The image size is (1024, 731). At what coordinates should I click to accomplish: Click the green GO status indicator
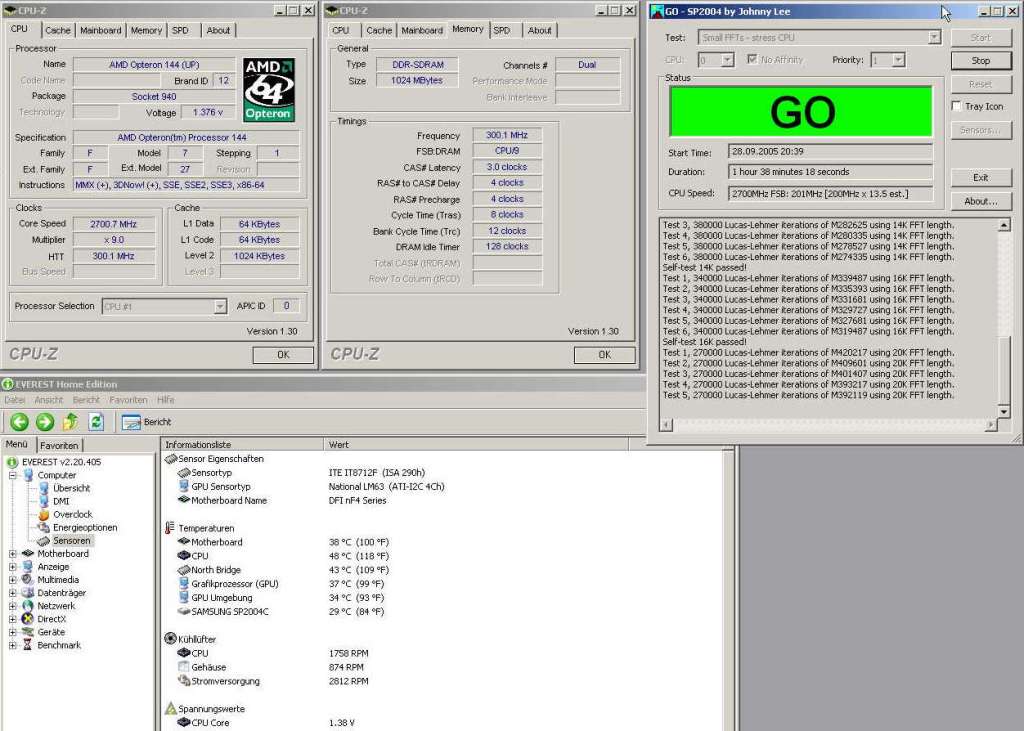[x=801, y=112]
